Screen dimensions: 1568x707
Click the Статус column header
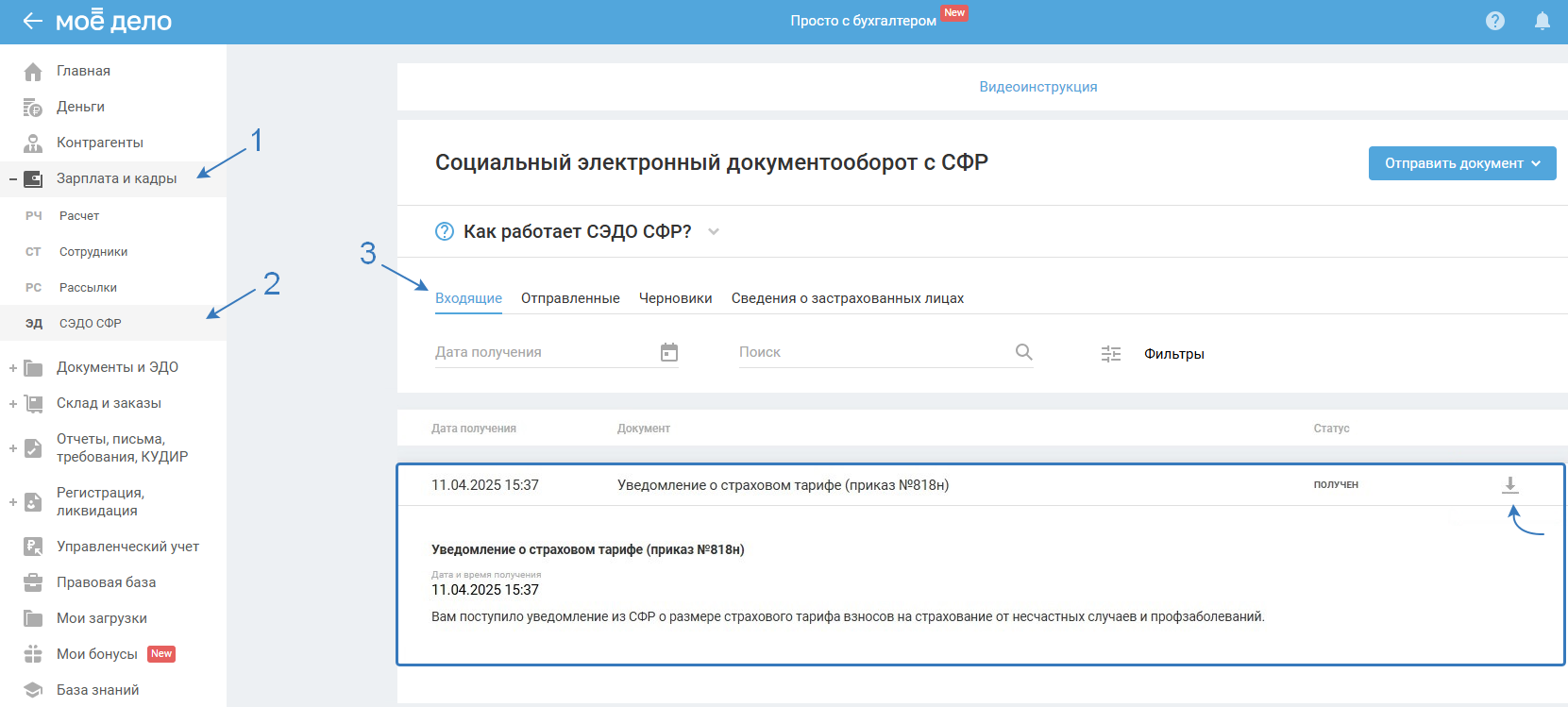point(1331,429)
